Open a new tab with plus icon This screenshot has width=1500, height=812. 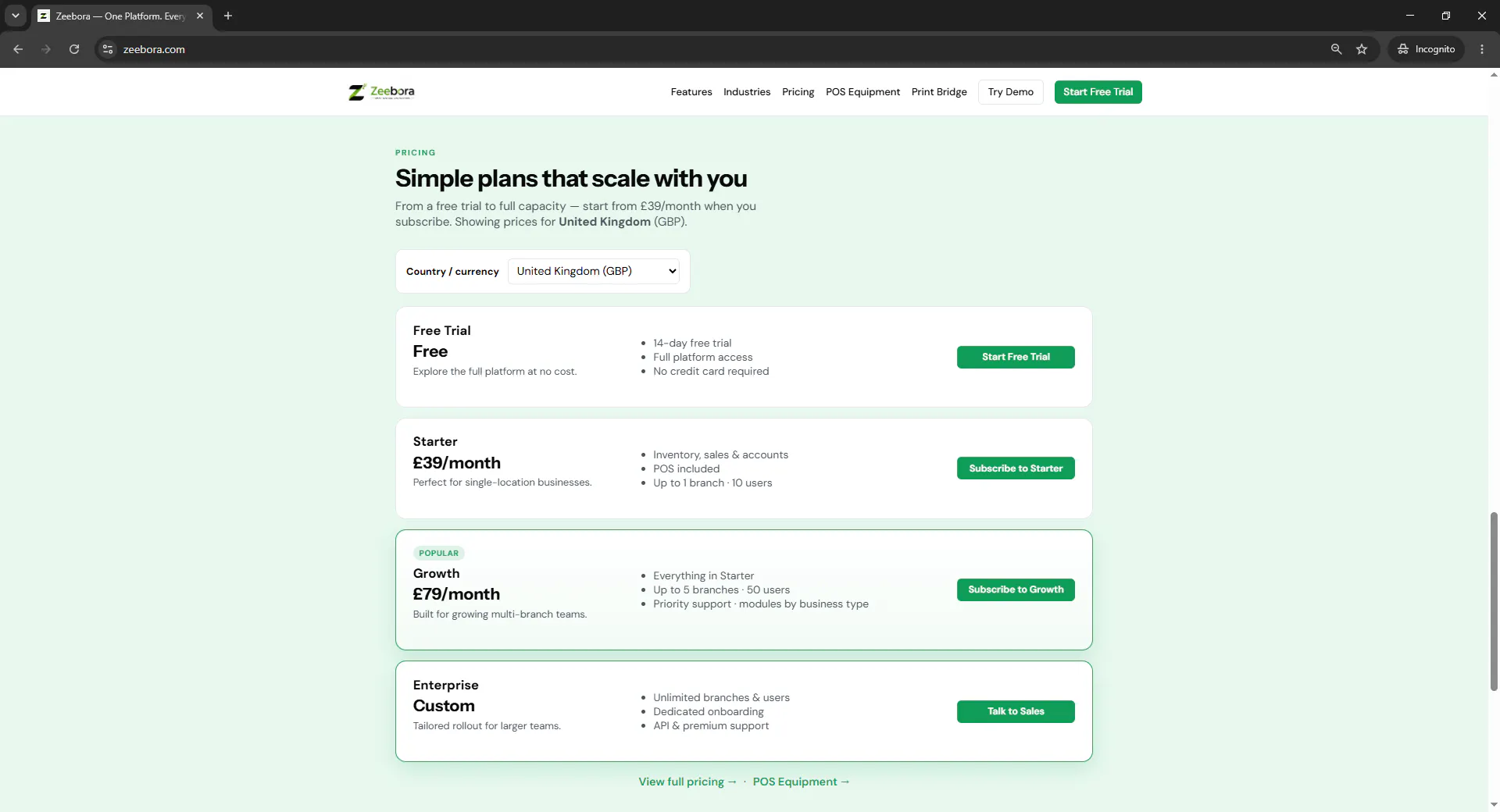228,16
